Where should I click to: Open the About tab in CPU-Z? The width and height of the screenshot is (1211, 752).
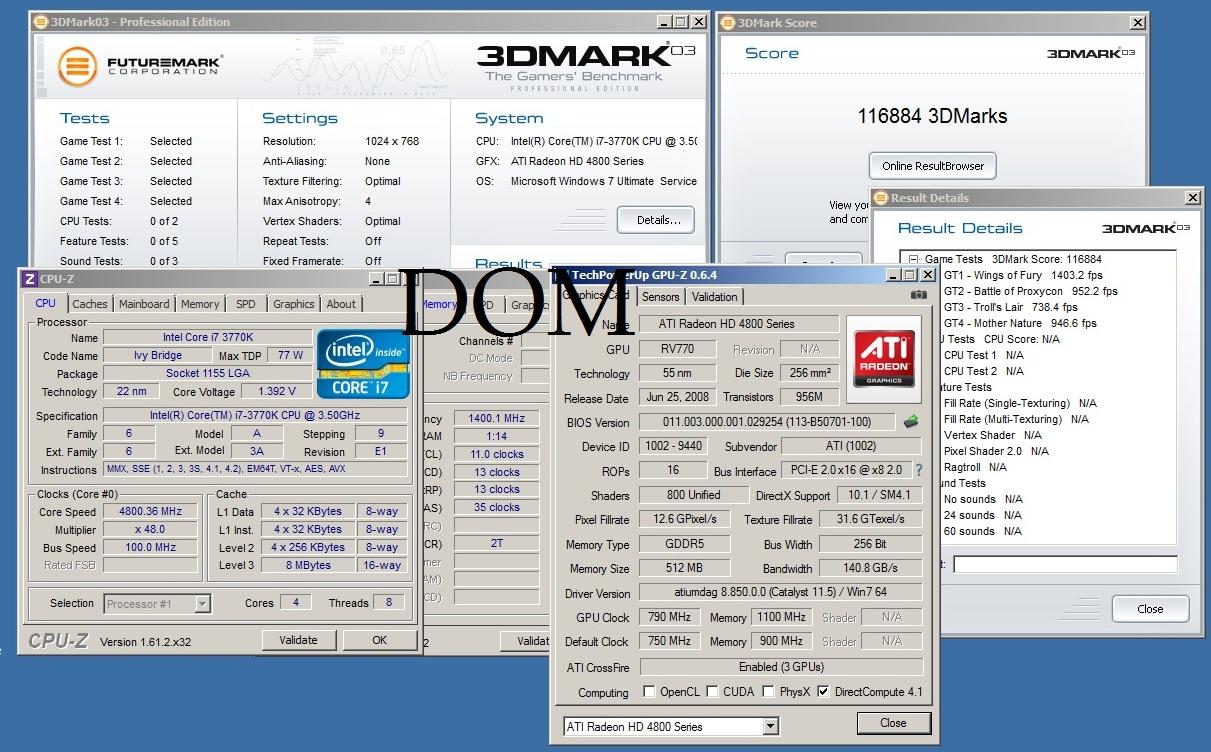click(x=341, y=304)
